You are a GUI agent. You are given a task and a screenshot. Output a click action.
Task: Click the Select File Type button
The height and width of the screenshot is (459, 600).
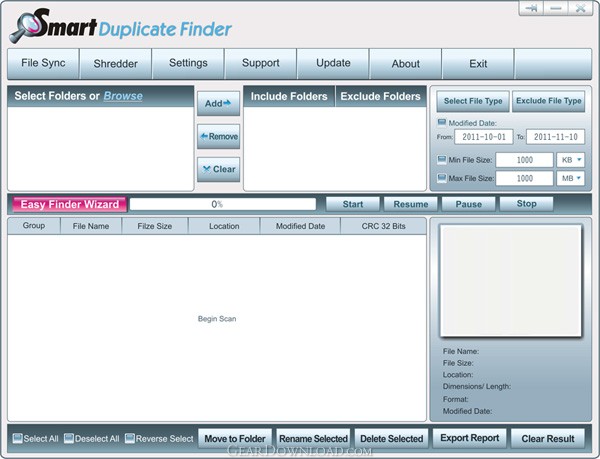click(x=473, y=101)
